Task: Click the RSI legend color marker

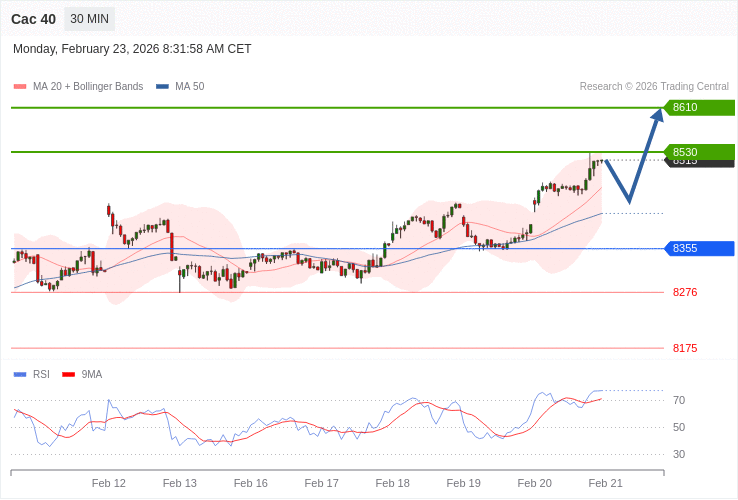Action: [x=20, y=375]
